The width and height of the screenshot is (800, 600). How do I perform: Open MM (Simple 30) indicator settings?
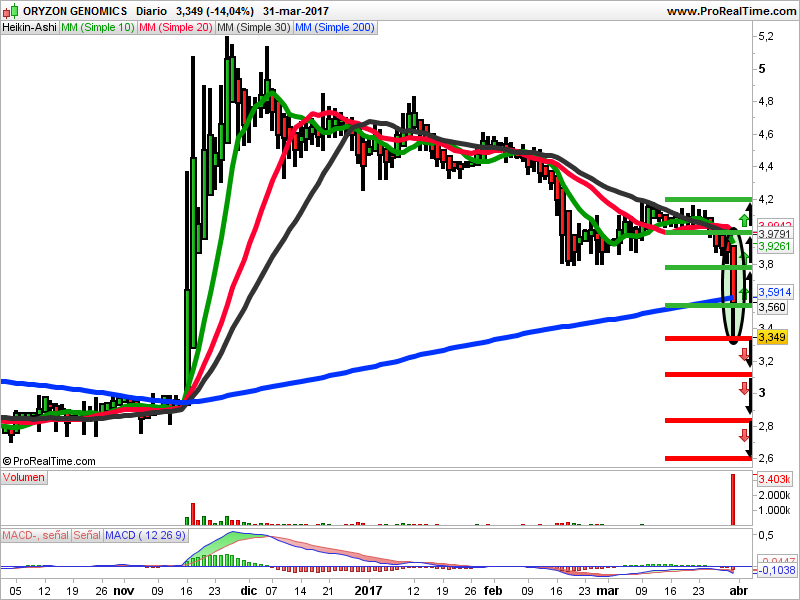254,28
